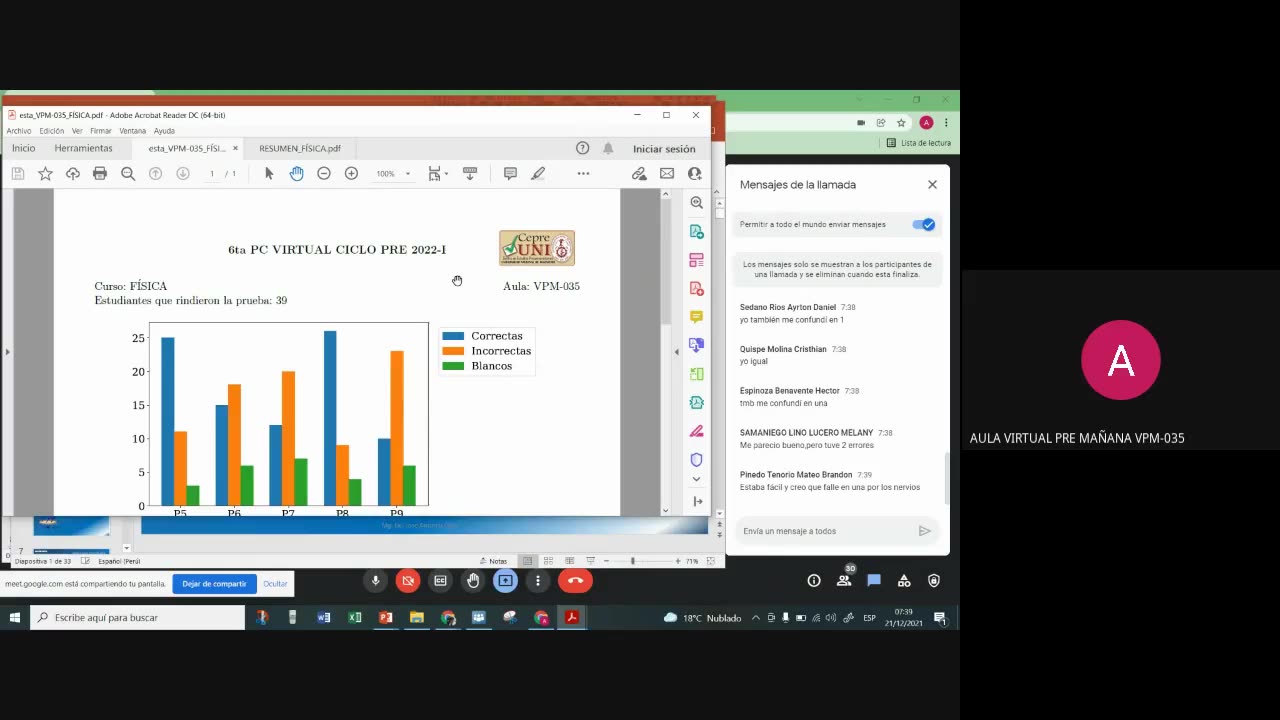Viewport: 1280px width, 720px height.
Task: Open the Edición menu
Action: [52, 131]
